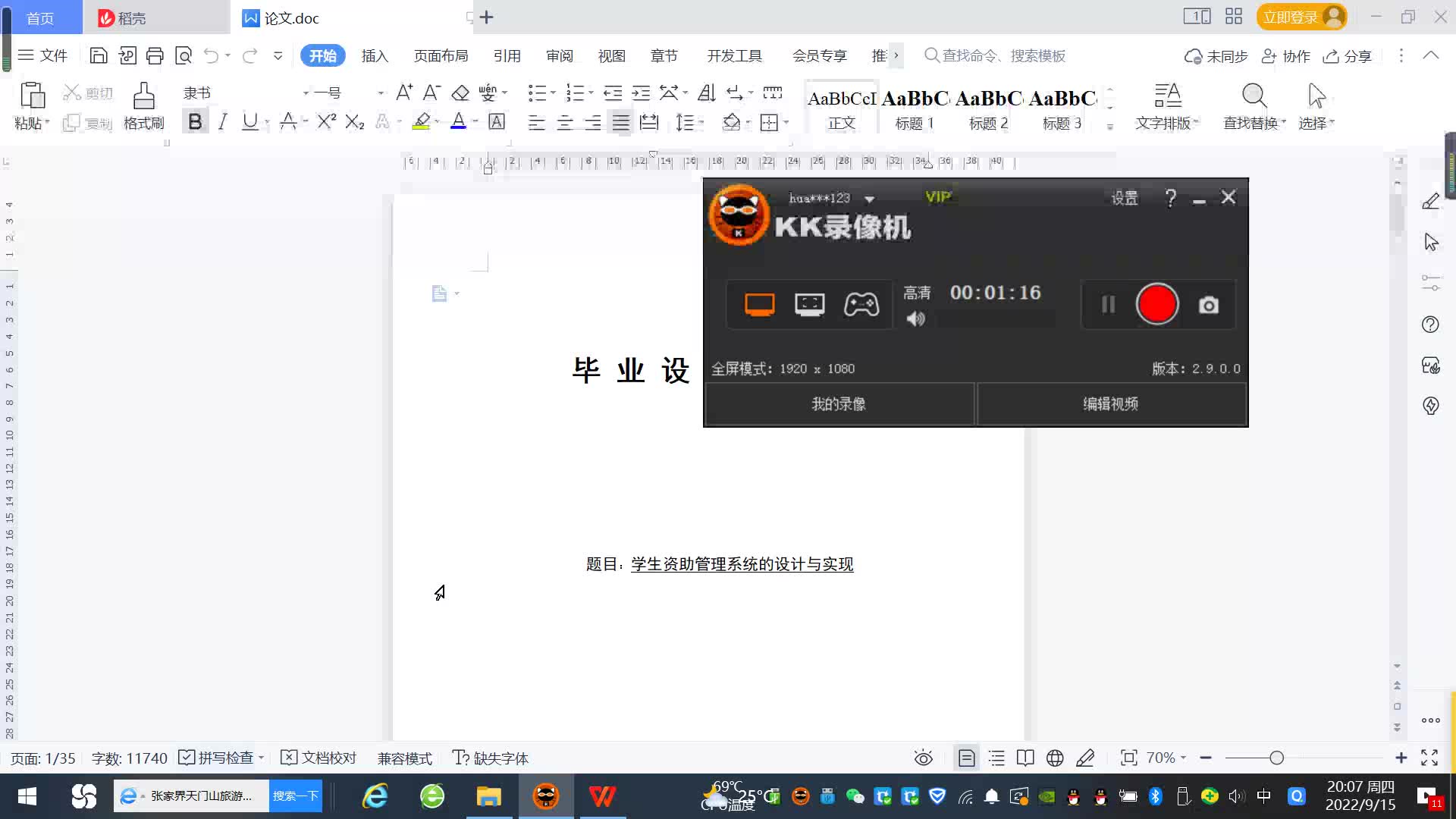Screen dimensions: 1456x819
Task: Toggle center alignment
Action: click(565, 122)
